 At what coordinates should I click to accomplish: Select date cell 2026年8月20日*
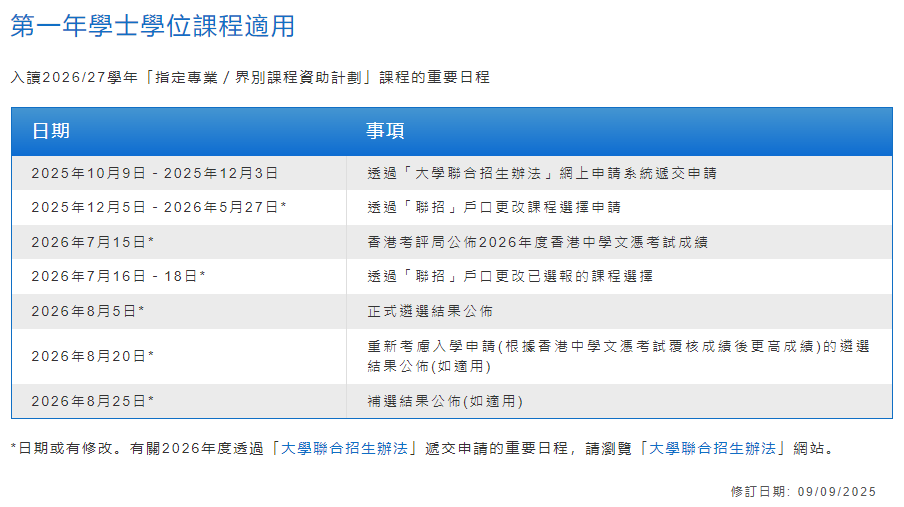click(92, 356)
